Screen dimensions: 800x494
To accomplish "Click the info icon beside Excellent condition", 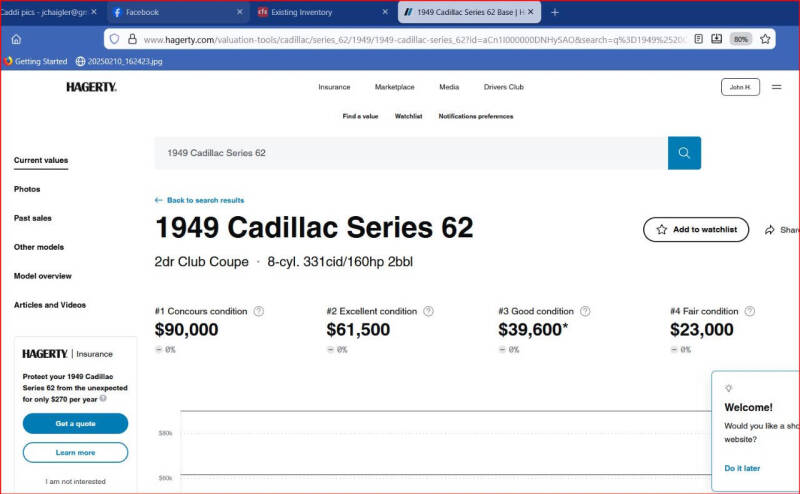I will 429,311.
